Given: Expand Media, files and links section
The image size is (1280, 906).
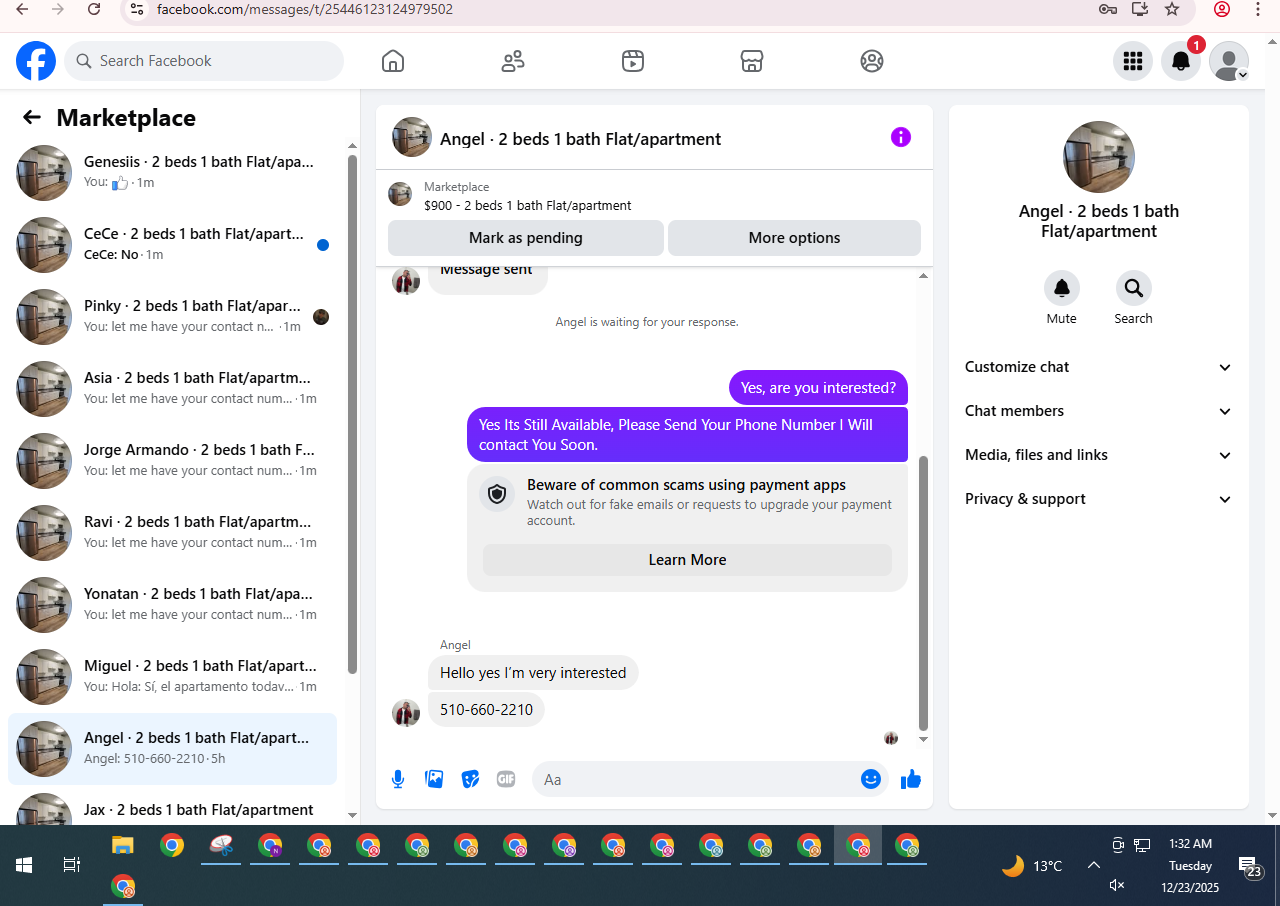Looking at the screenshot, I should 1098,455.
